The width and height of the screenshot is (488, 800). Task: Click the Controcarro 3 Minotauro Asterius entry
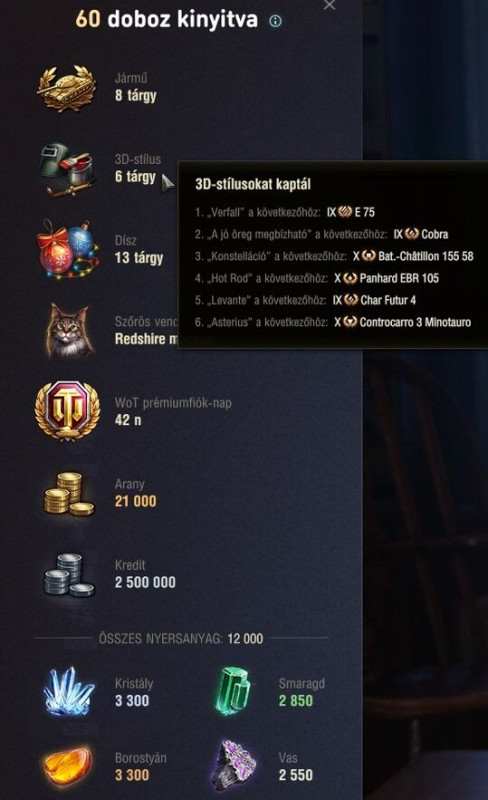pyautogui.click(x=333, y=322)
